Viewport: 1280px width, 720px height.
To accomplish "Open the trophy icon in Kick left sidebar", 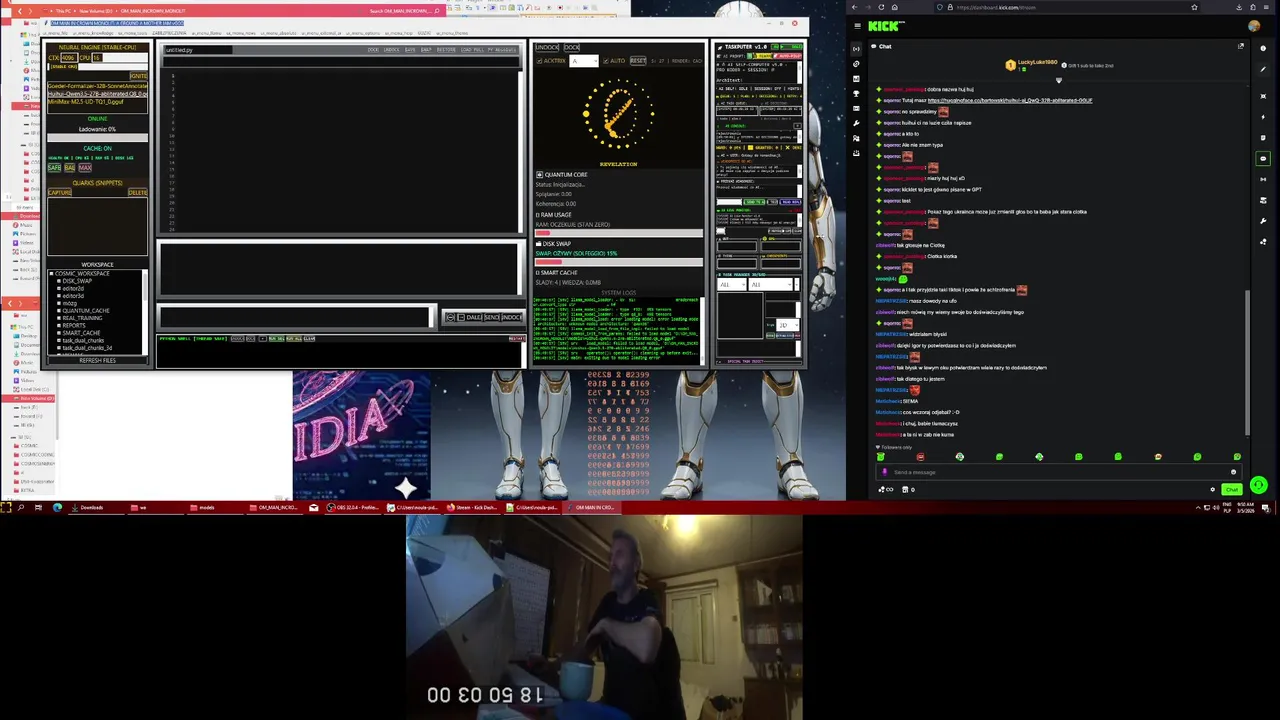I will (x=856, y=93).
